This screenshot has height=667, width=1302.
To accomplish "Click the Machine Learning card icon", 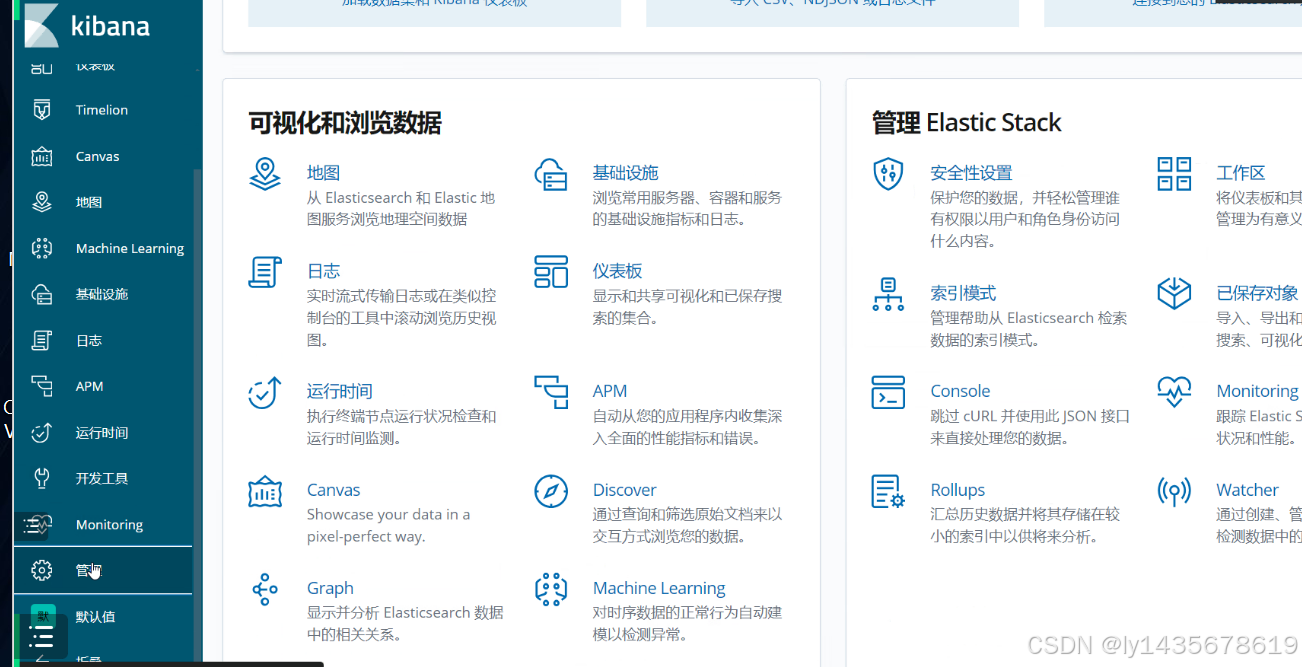I will [551, 589].
